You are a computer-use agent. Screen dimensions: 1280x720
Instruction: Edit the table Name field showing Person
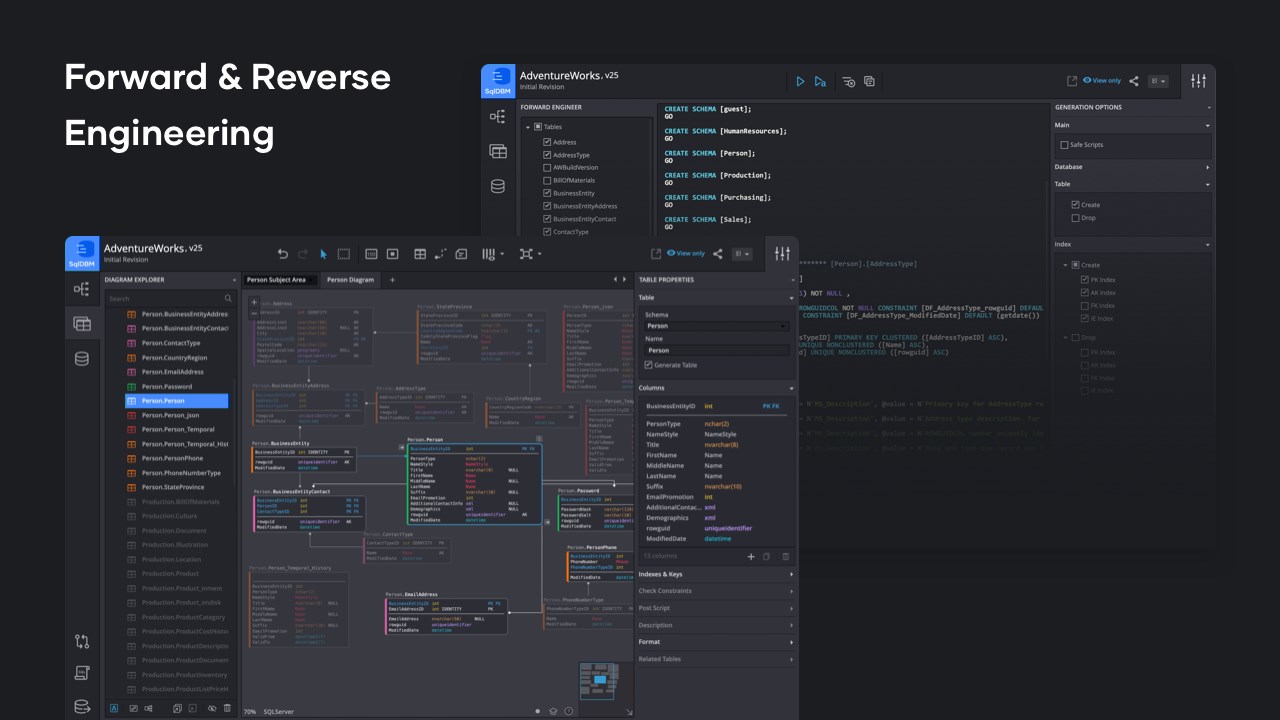click(x=717, y=350)
